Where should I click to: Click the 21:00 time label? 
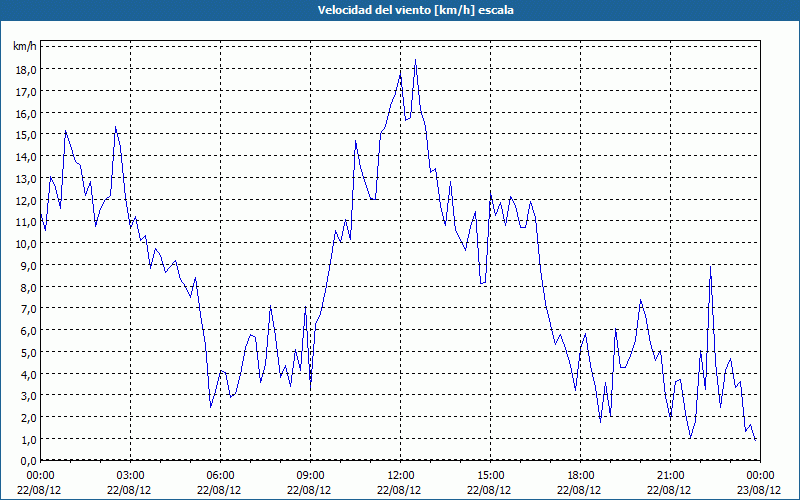point(670,476)
